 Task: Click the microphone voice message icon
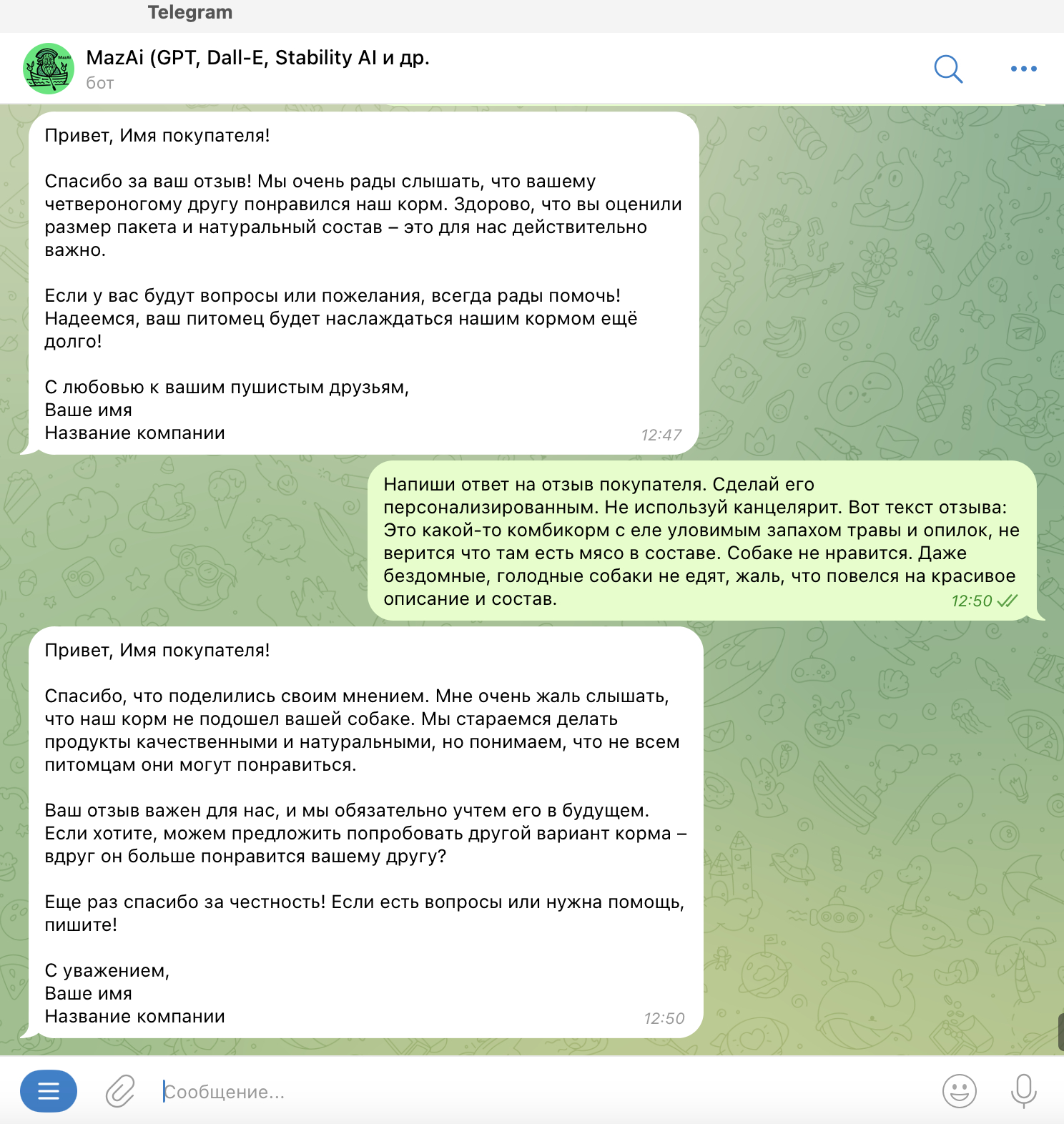1023,1091
